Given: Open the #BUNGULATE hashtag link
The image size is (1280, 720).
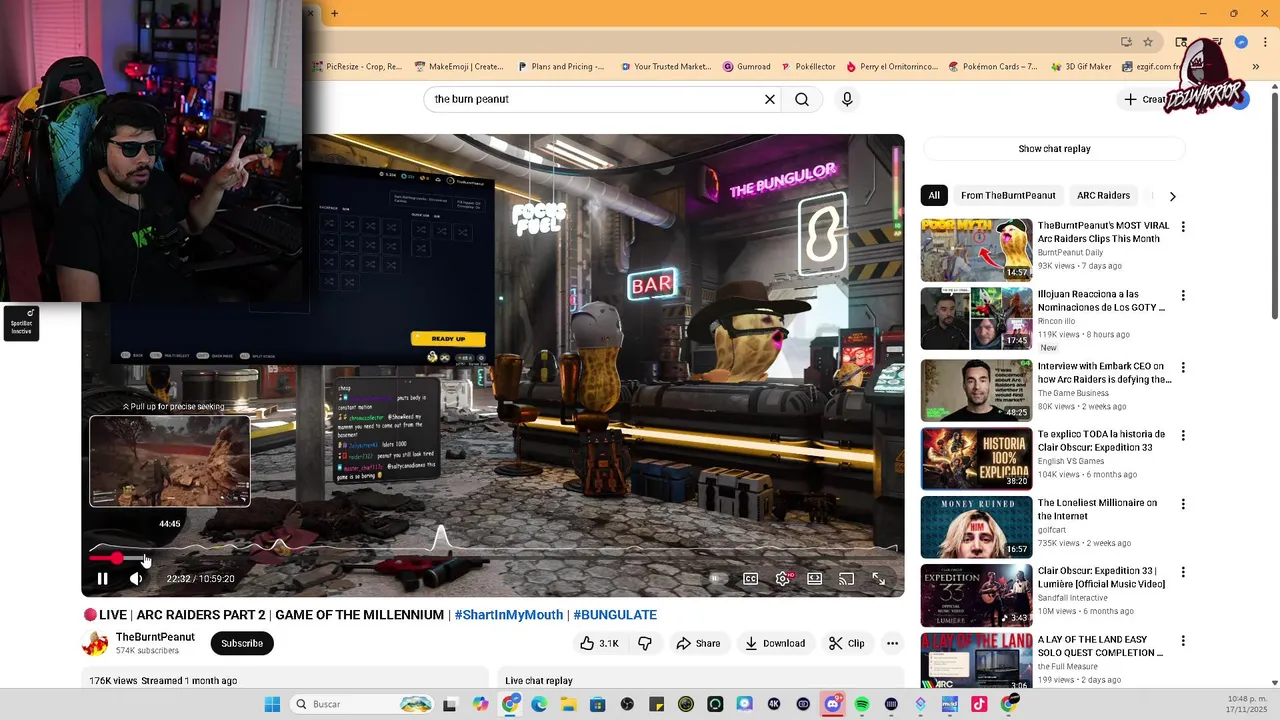Looking at the screenshot, I should click(615, 615).
